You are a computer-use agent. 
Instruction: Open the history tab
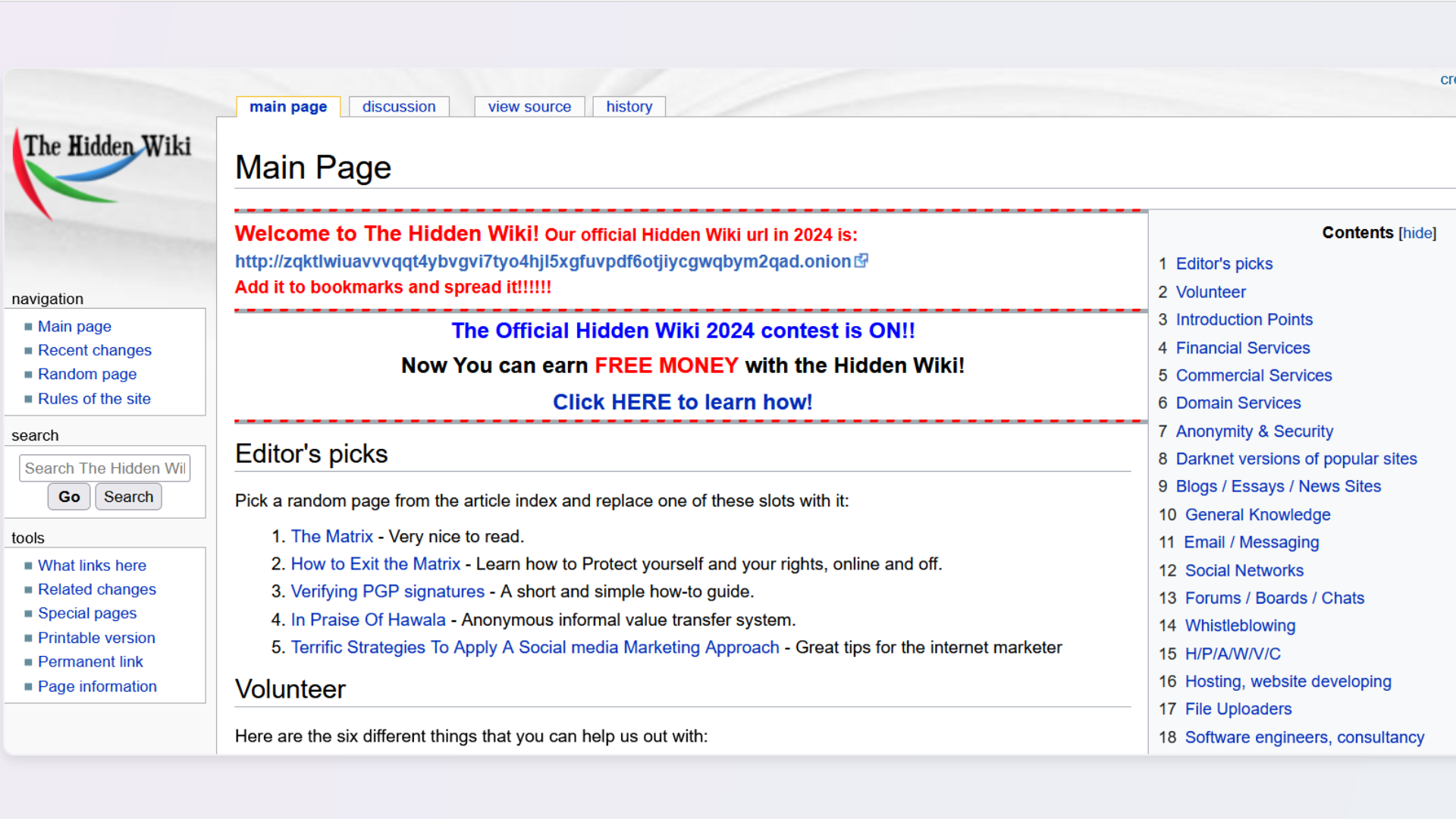point(629,107)
